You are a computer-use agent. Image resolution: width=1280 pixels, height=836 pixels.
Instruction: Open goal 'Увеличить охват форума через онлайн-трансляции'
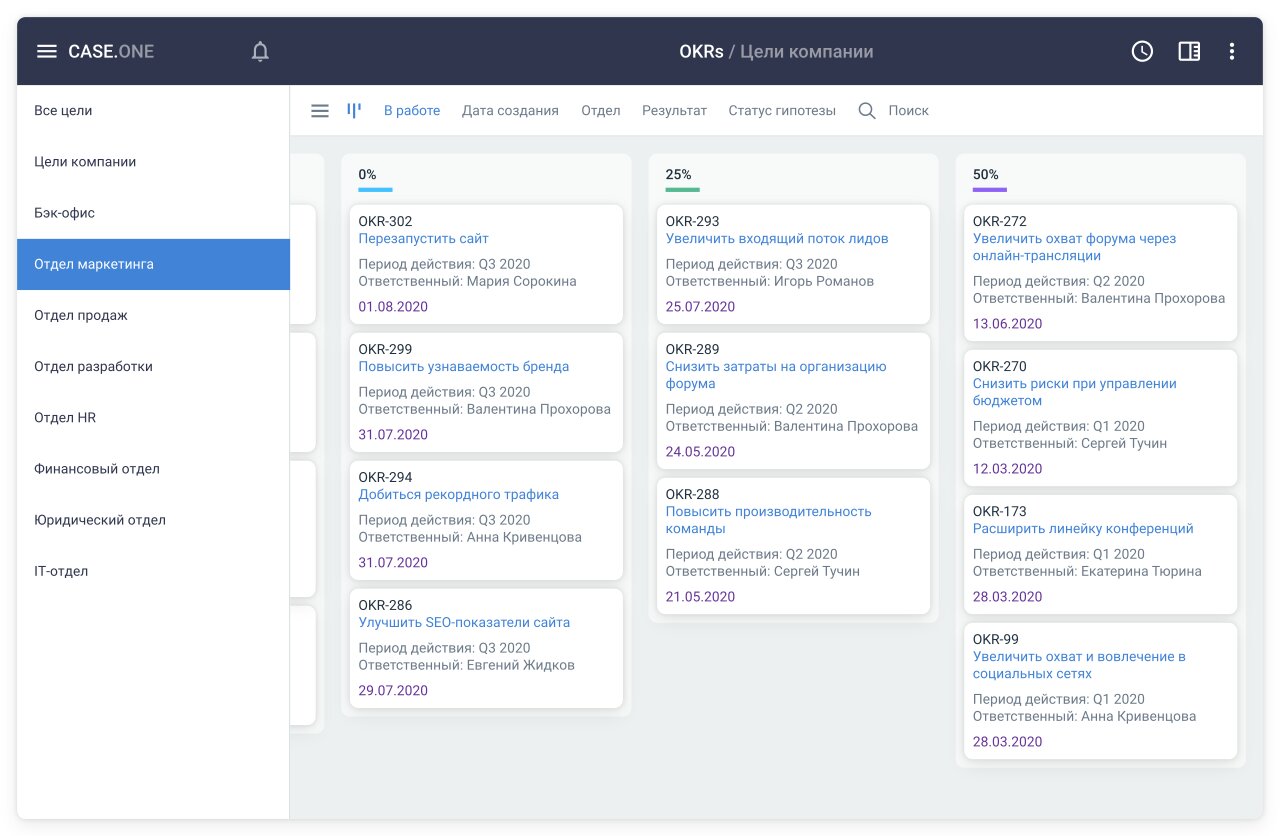click(x=1074, y=247)
